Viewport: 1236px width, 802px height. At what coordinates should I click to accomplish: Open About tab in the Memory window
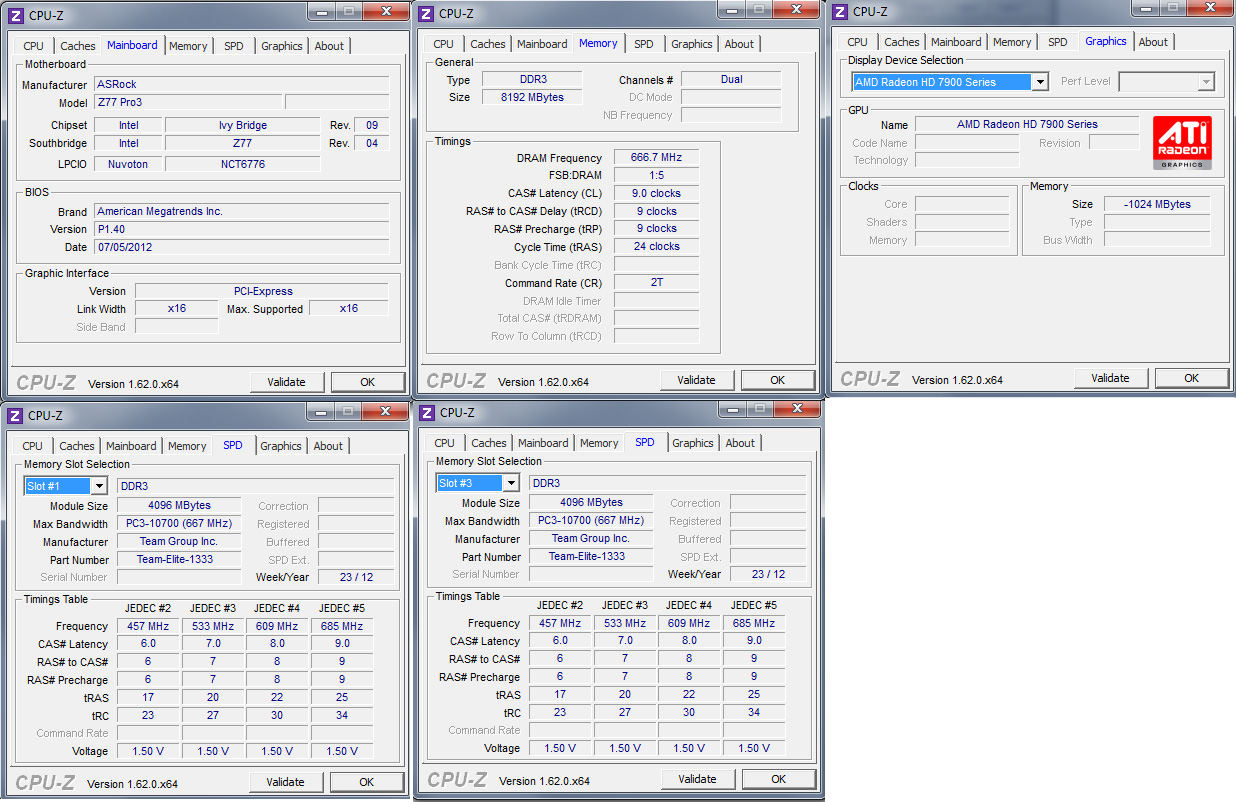coord(739,44)
